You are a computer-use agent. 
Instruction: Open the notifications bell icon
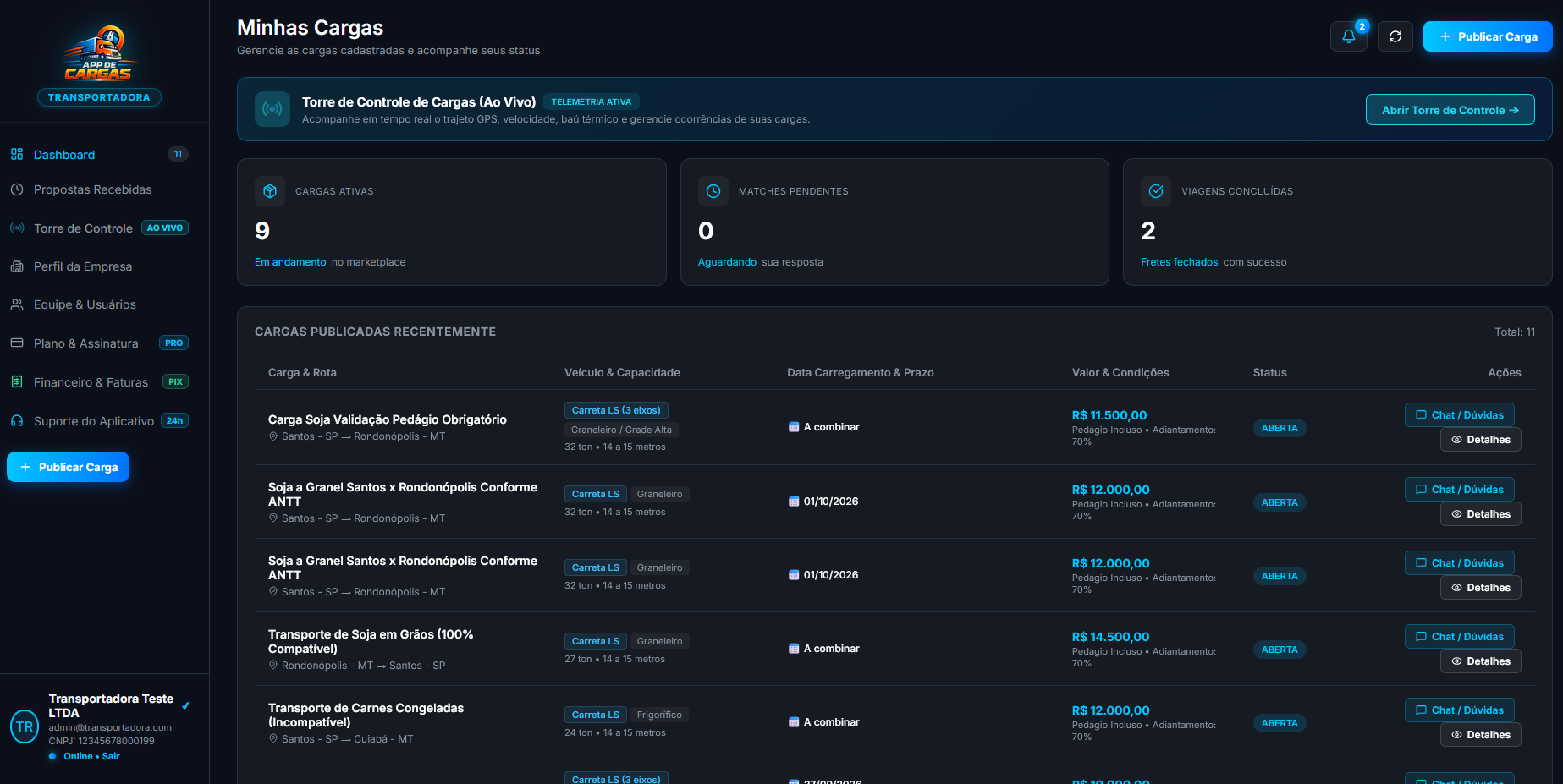[x=1348, y=36]
